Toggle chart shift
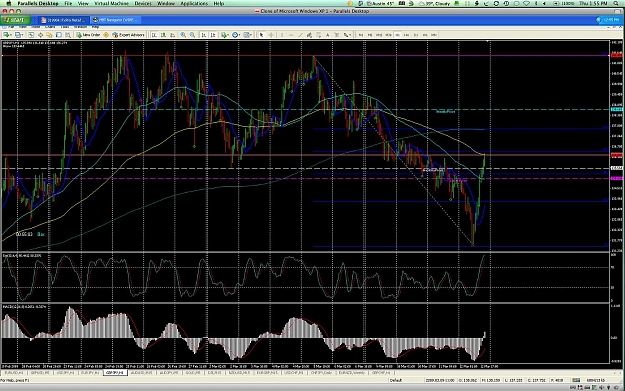 213,35
